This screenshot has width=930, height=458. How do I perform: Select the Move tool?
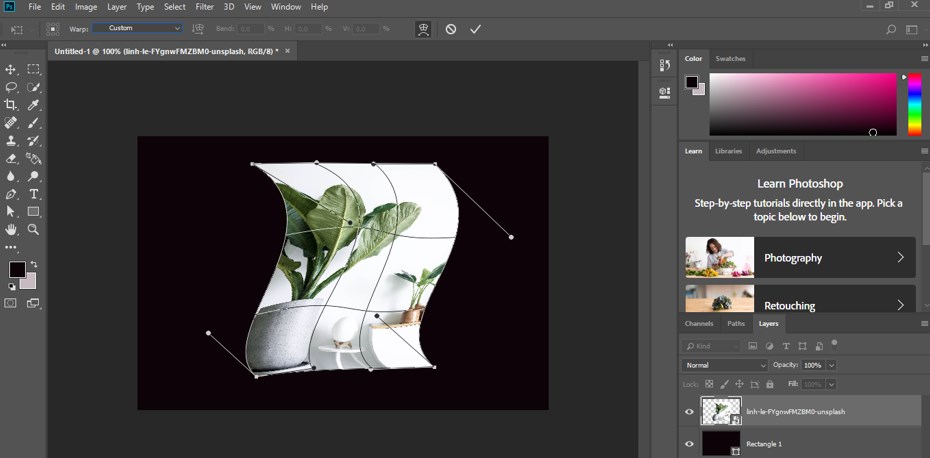11,69
